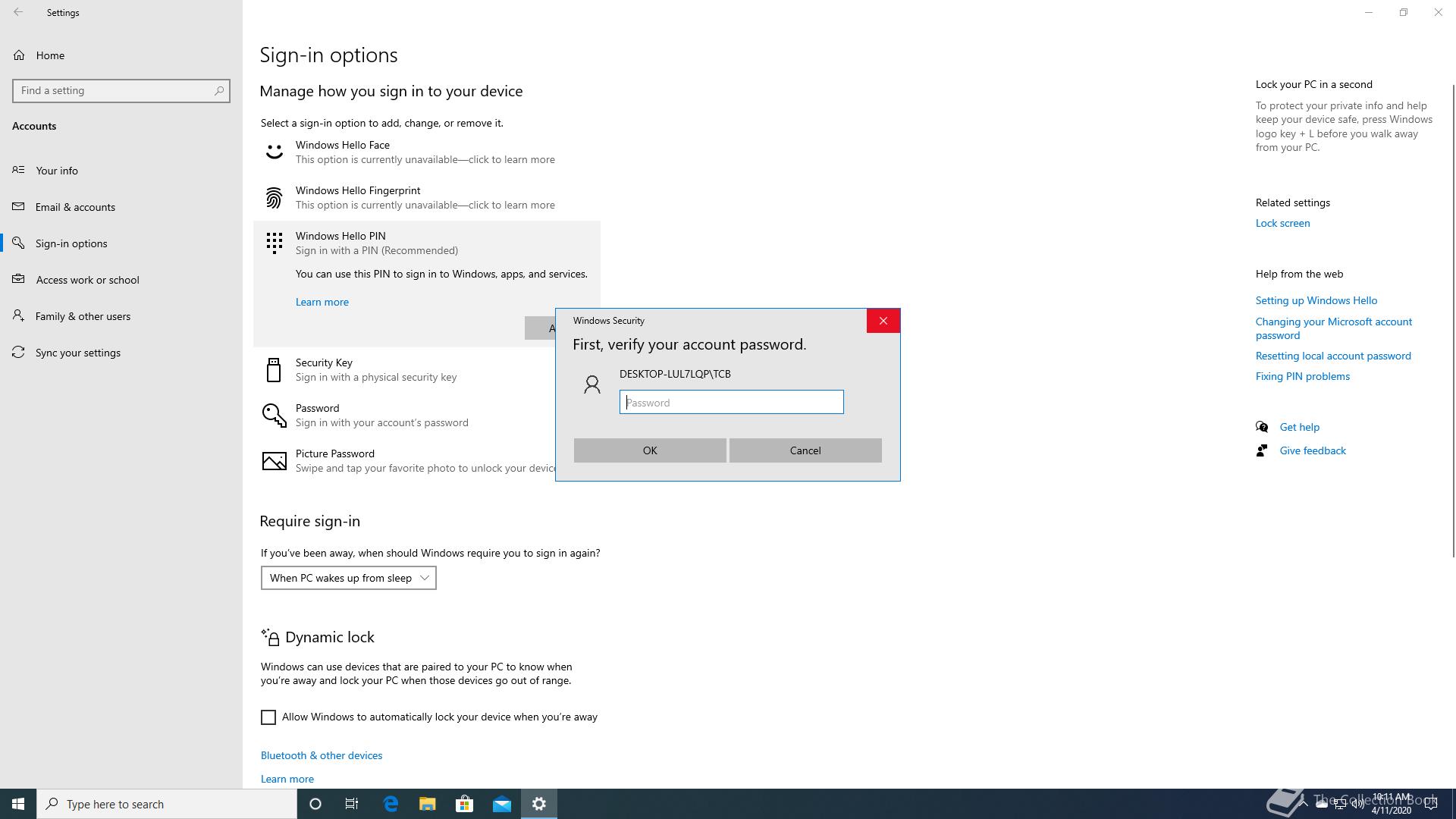Open Microsoft Edge from the taskbar
The width and height of the screenshot is (1456, 819).
[x=391, y=804]
